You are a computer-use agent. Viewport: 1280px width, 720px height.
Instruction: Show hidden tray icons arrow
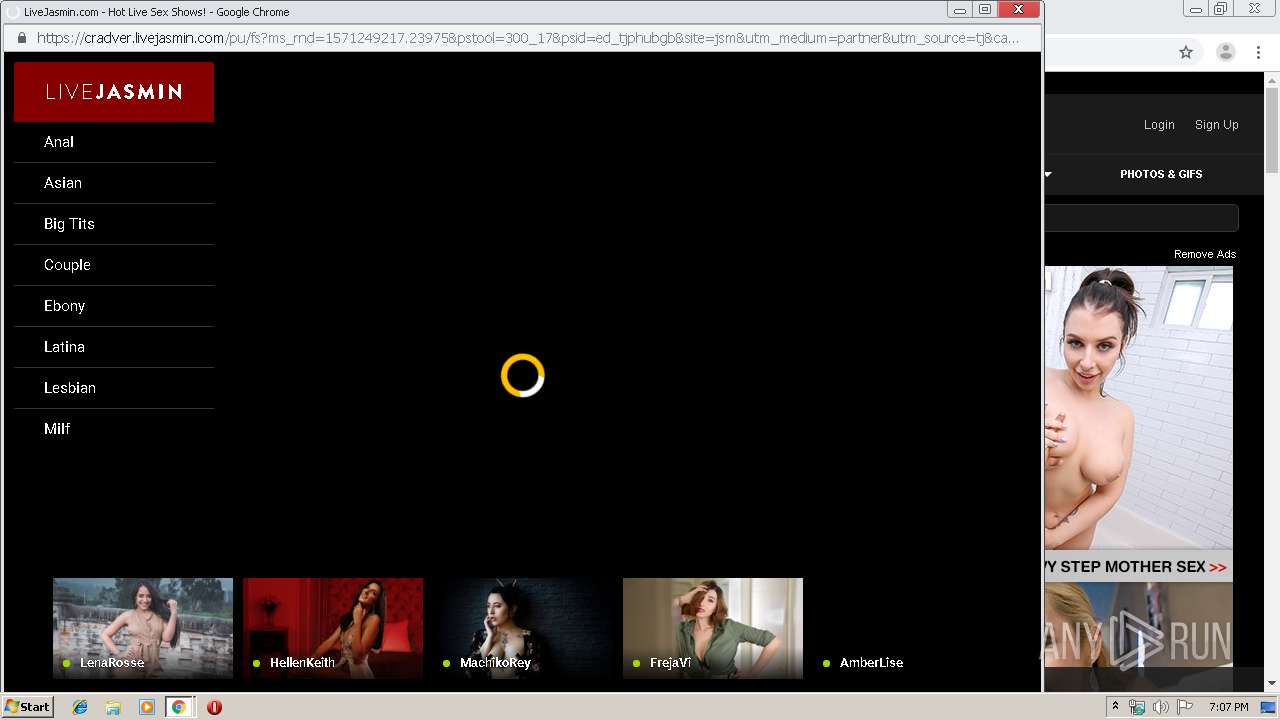click(1115, 707)
